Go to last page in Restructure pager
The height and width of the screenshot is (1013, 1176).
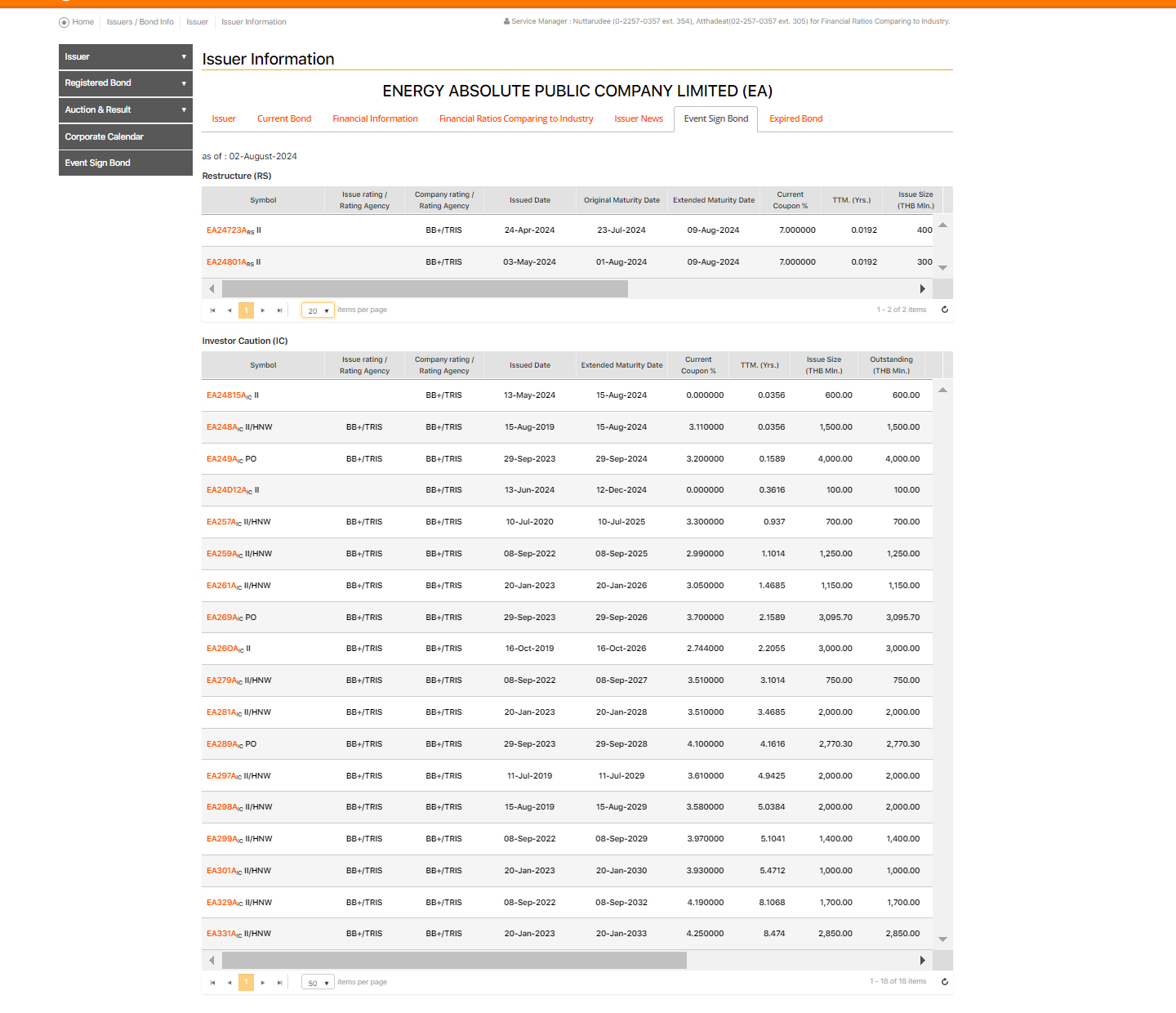coord(279,310)
